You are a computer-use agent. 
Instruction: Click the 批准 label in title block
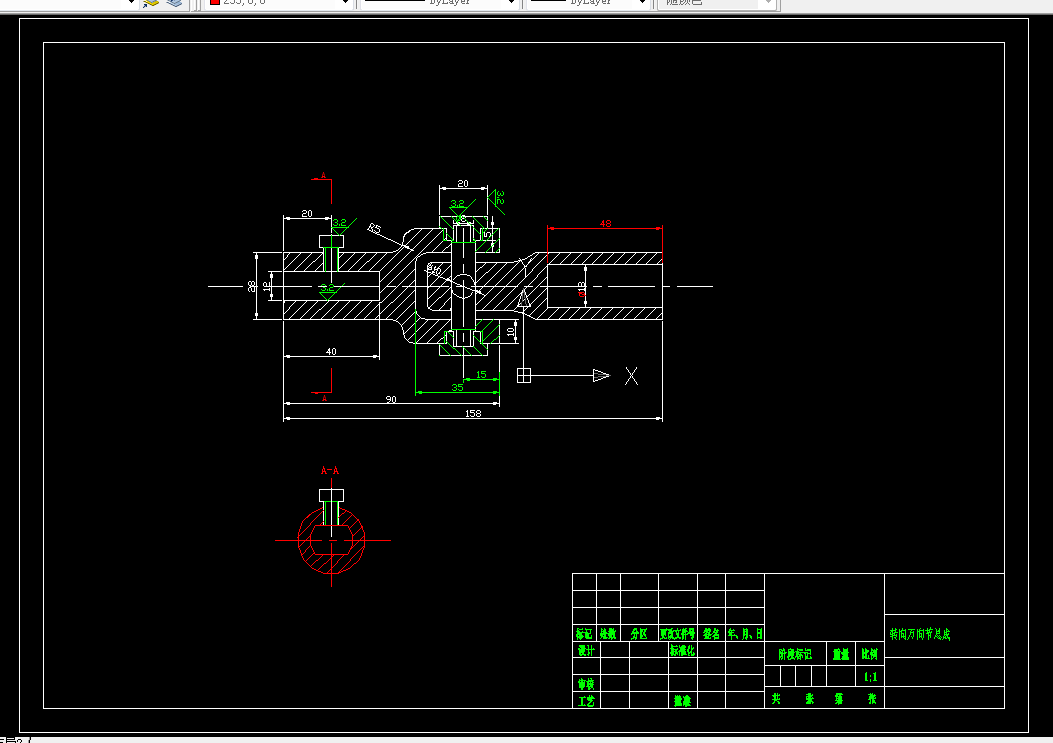coord(682,701)
